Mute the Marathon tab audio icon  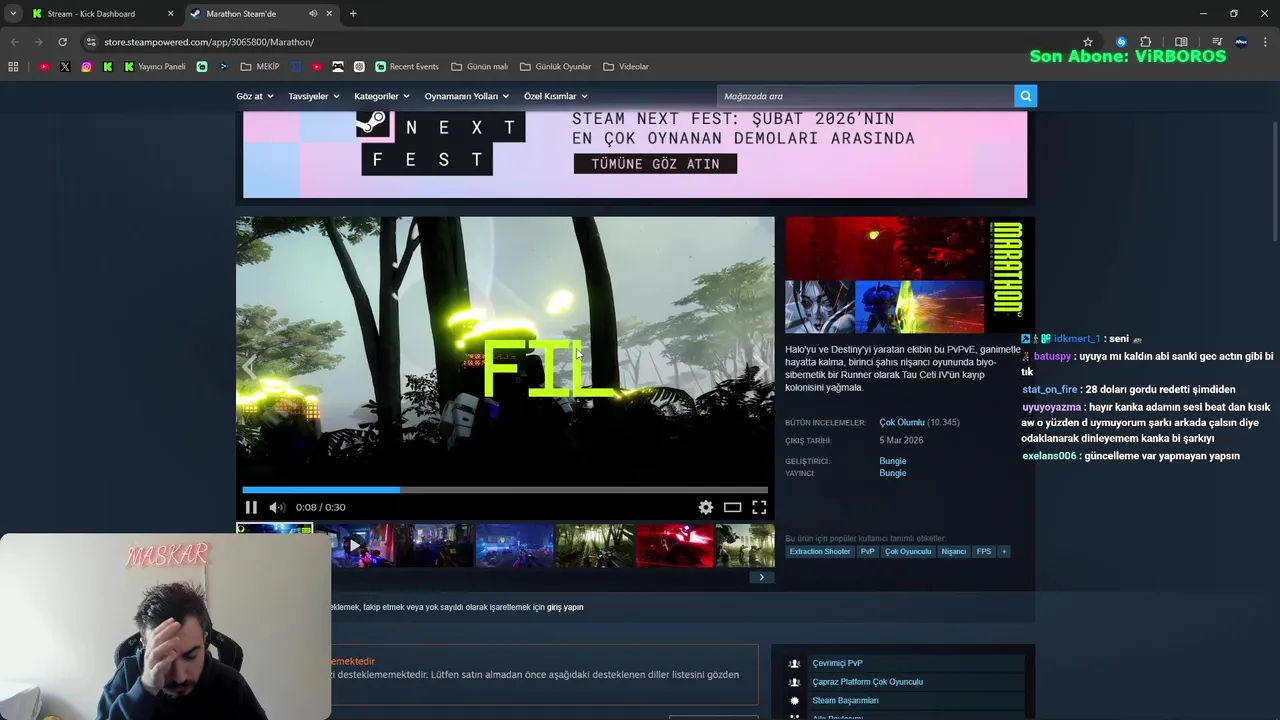click(x=313, y=14)
